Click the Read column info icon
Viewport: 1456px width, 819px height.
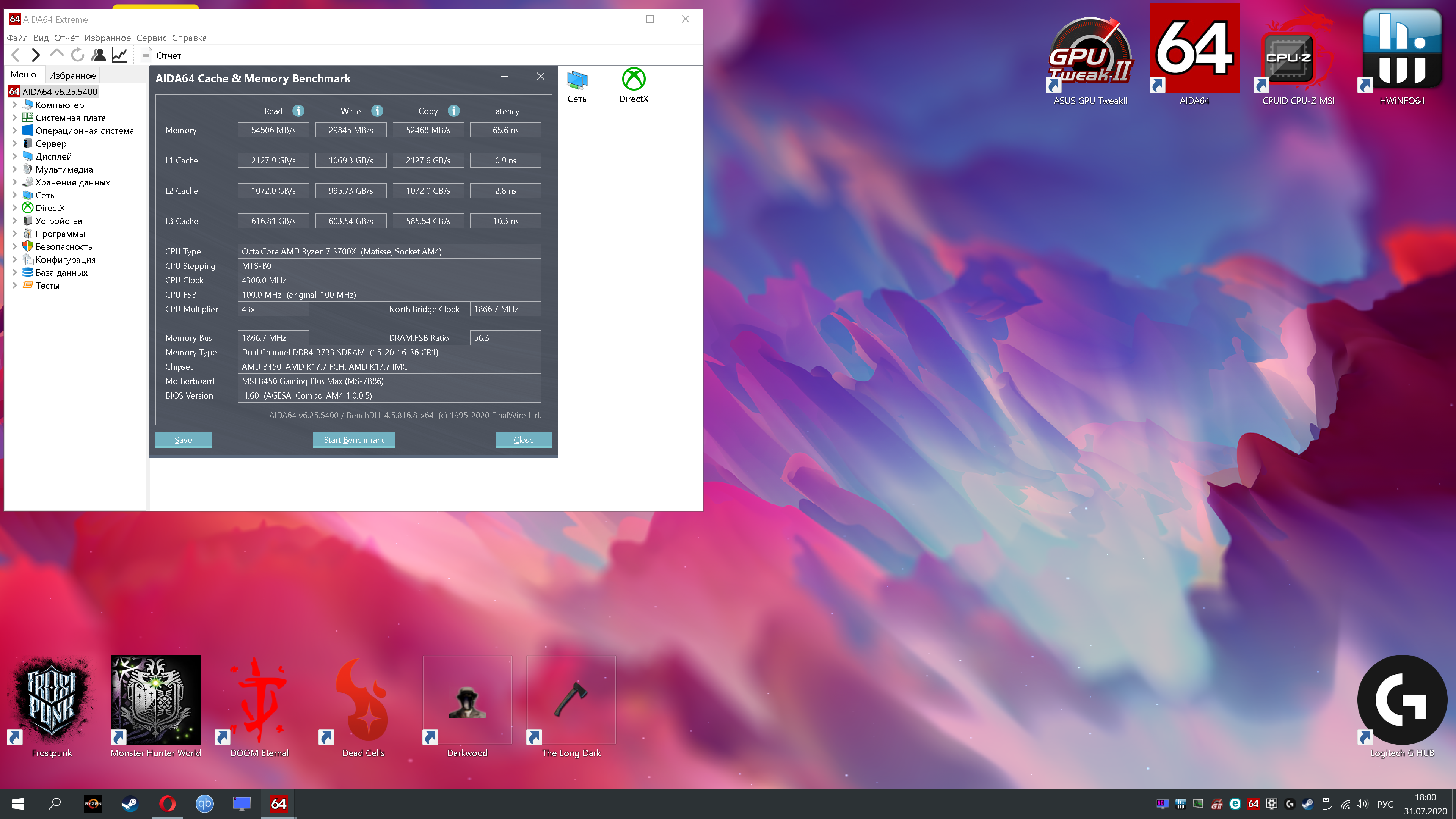pyautogui.click(x=298, y=111)
